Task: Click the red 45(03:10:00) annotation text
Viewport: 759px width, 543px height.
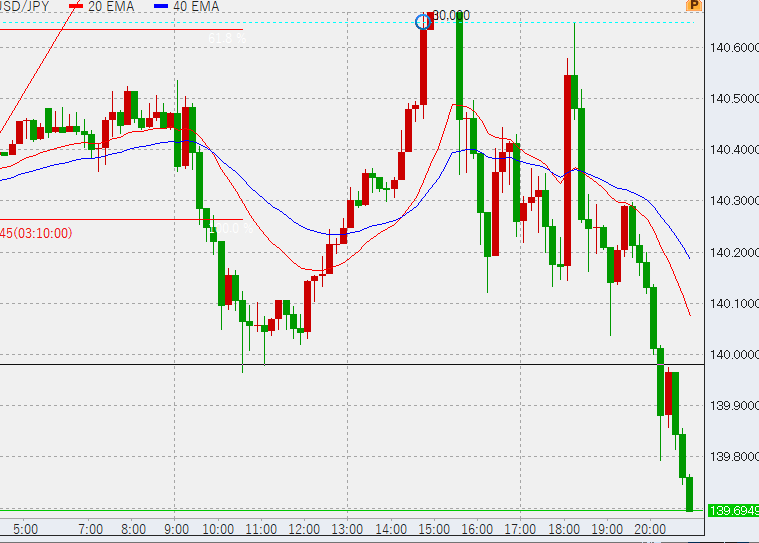Action: coord(36,233)
